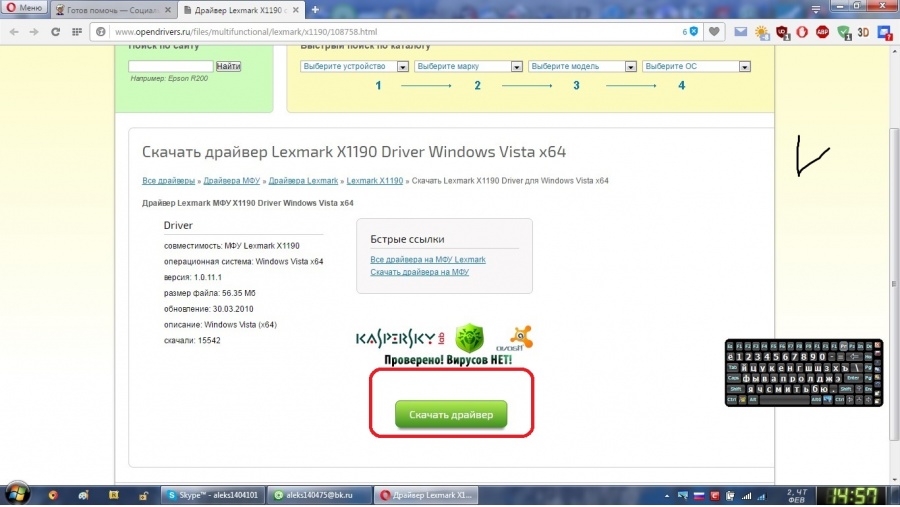Open the Speed Dial grid
The width and height of the screenshot is (900, 507).
77,32
